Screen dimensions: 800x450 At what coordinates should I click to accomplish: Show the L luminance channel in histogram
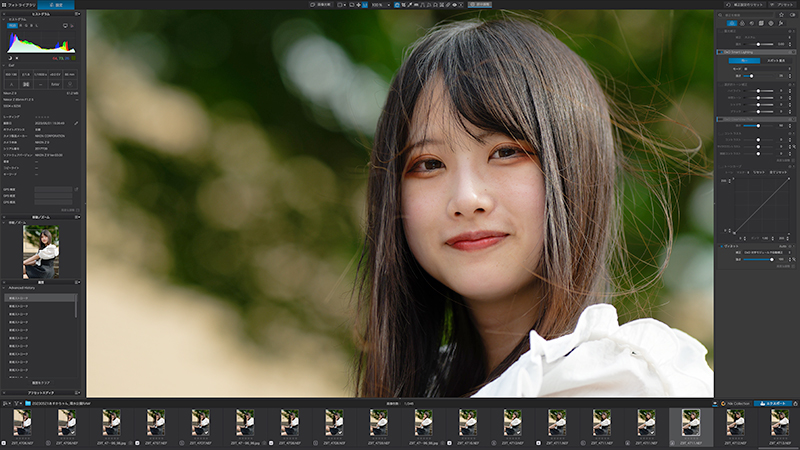click(37, 26)
